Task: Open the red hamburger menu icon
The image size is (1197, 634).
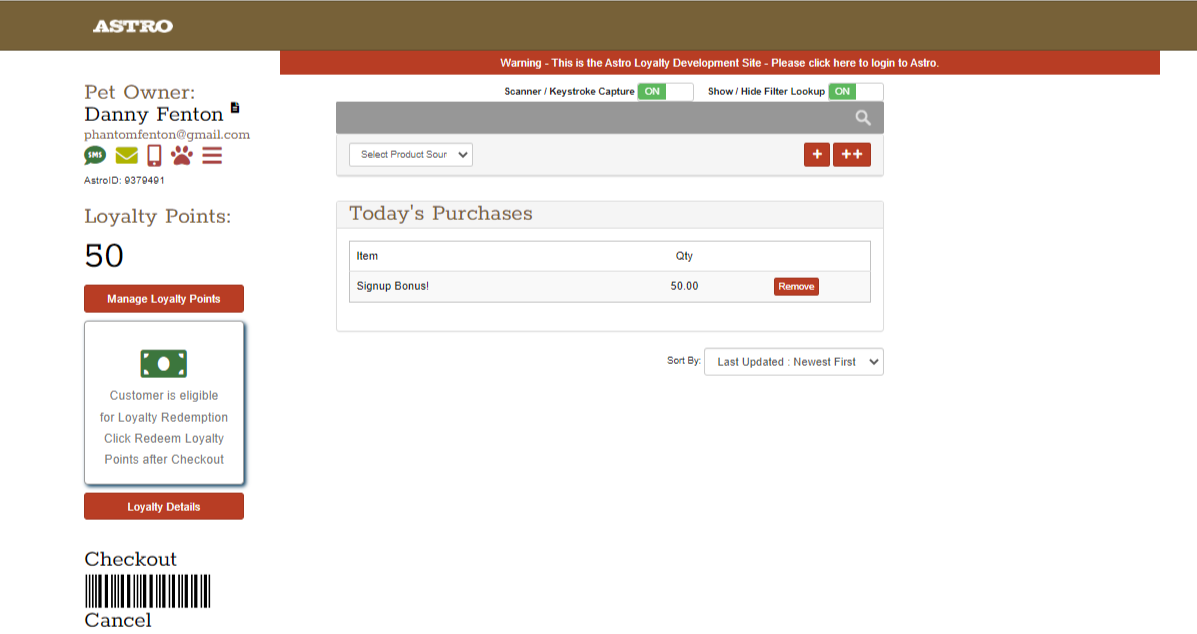Action: [212, 155]
